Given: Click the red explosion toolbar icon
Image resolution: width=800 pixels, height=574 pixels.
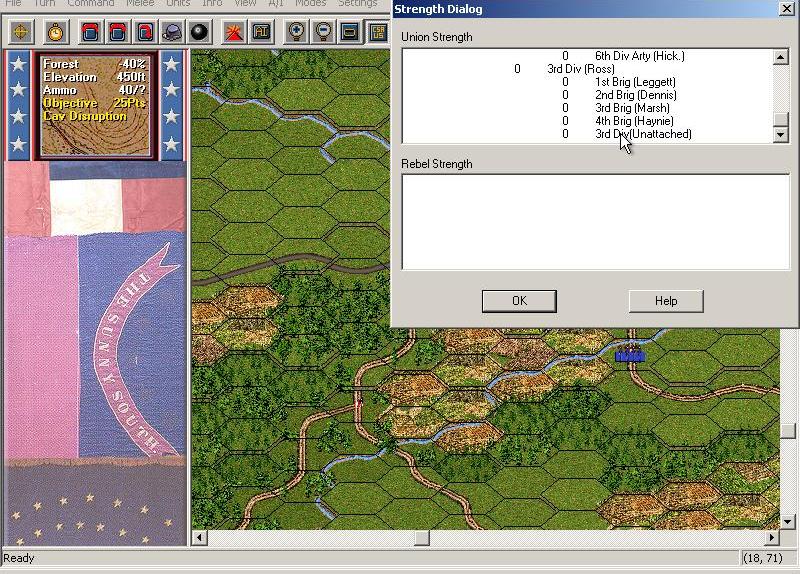Looking at the screenshot, I should 233,31.
